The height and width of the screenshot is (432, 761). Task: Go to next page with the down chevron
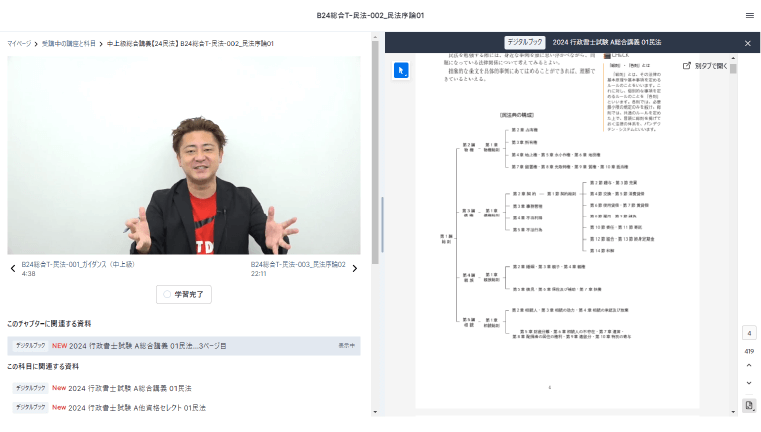[749, 384]
